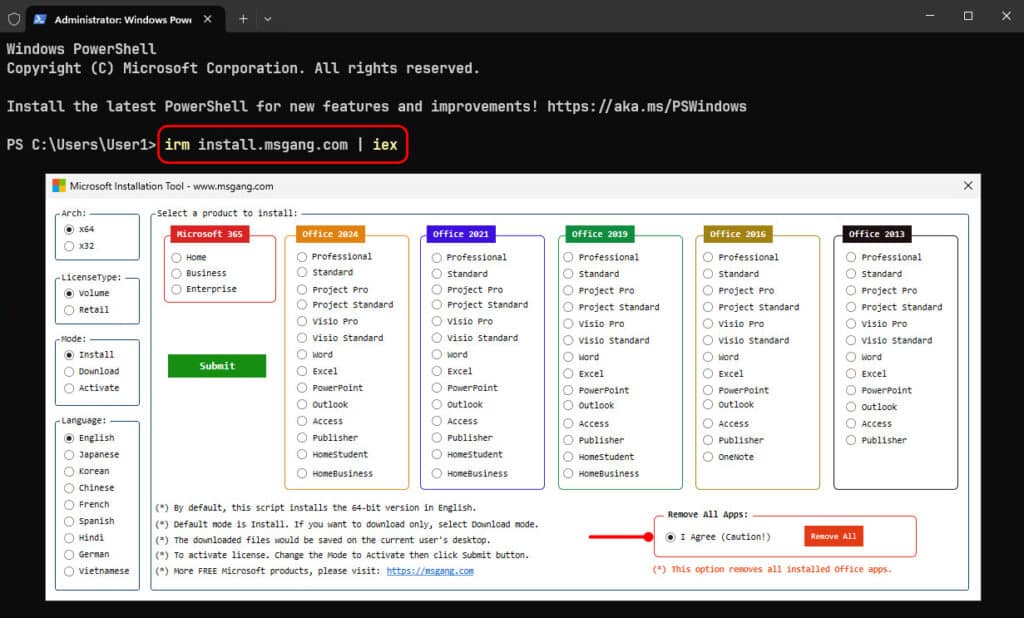Close the Microsoft Installation Tool dialog

coord(967,186)
